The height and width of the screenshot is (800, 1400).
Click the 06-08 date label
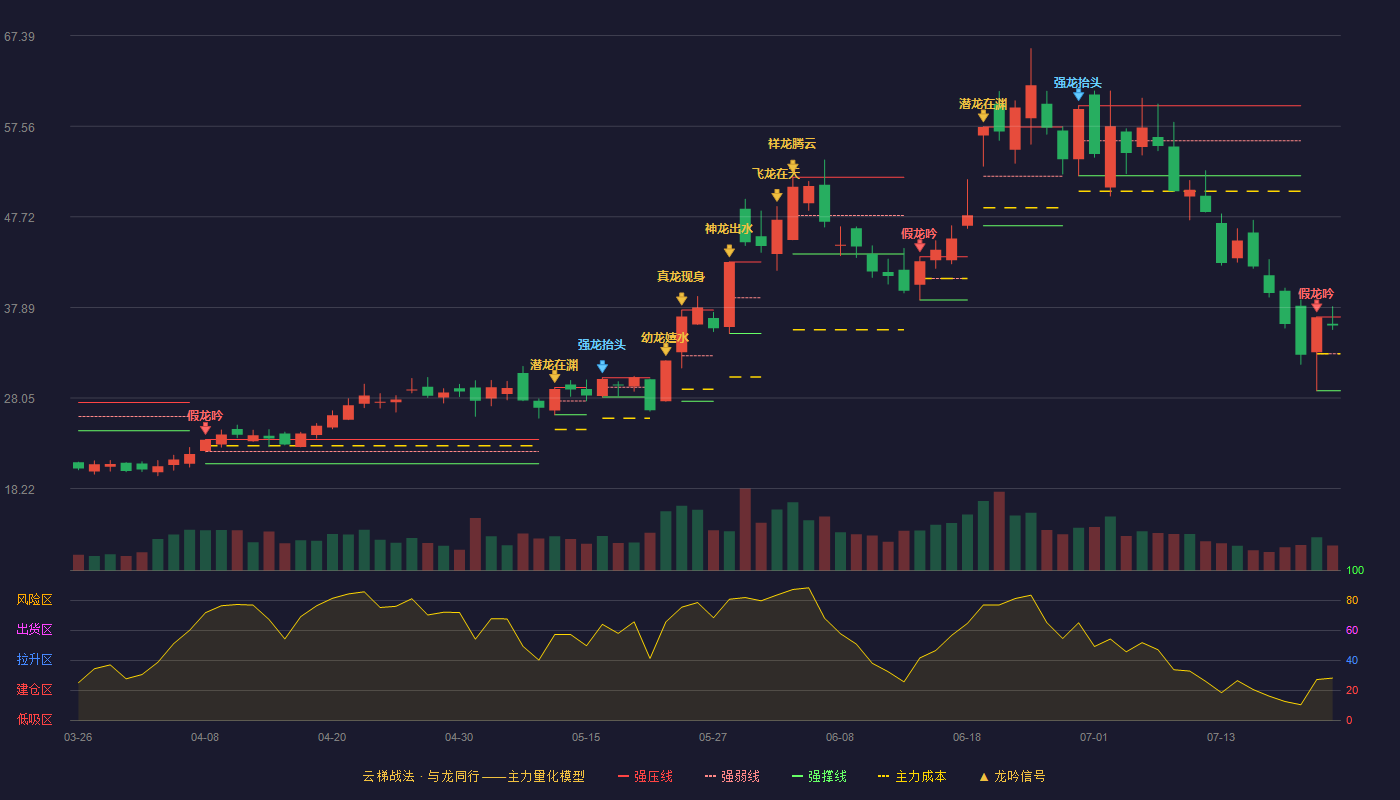[840, 737]
